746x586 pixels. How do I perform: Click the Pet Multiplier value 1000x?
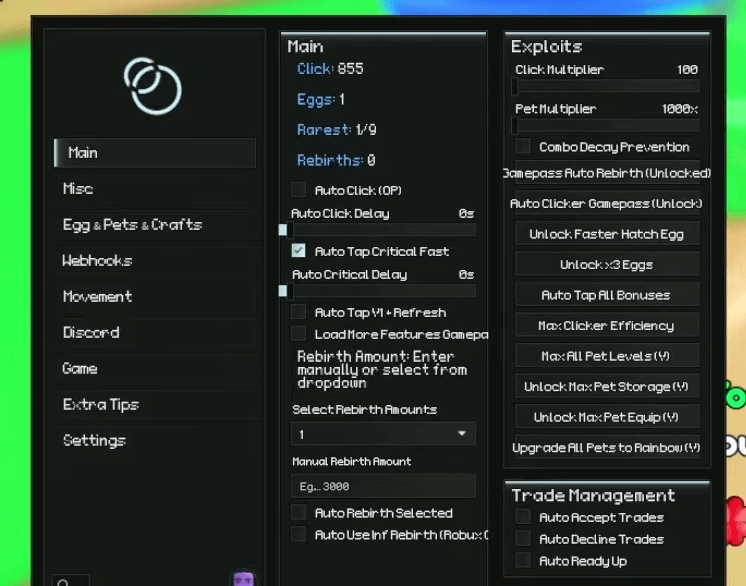tap(680, 109)
